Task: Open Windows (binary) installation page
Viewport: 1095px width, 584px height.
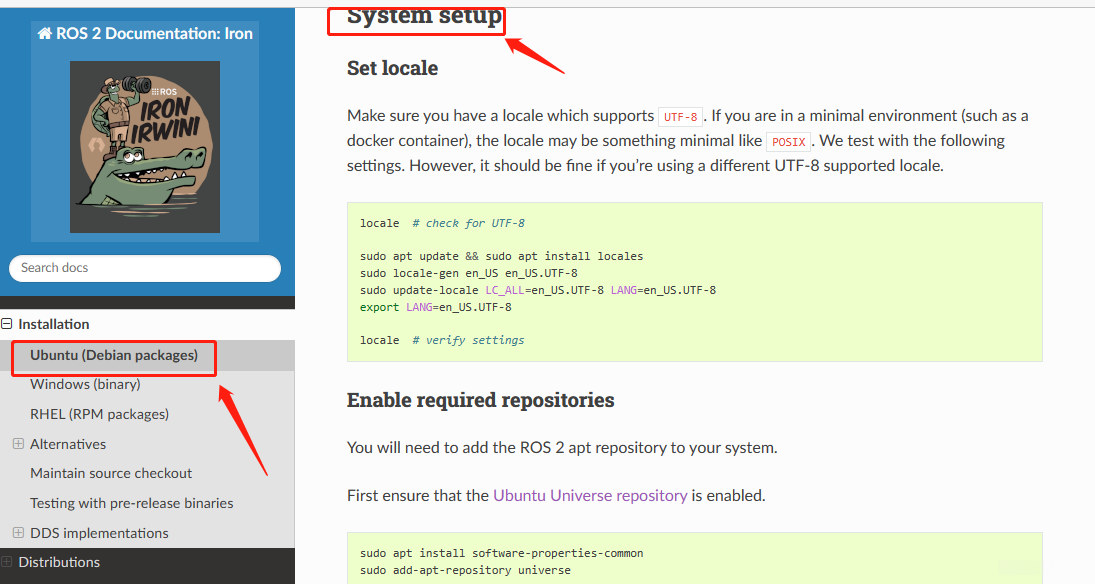Action: pyautogui.click(x=85, y=385)
